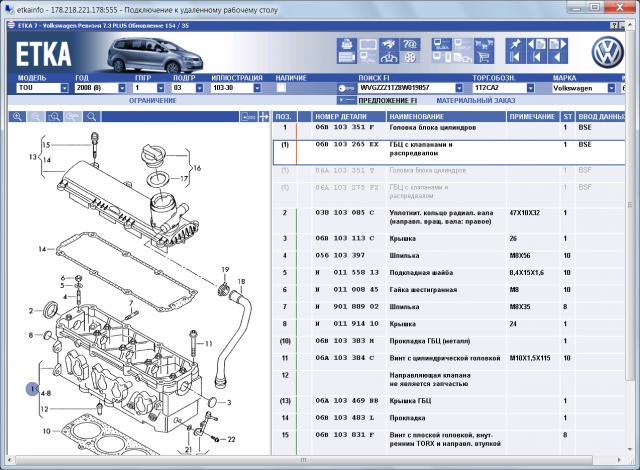Zoom in on the illustration with plus magnifier
640x470 pixels.
(17, 117)
